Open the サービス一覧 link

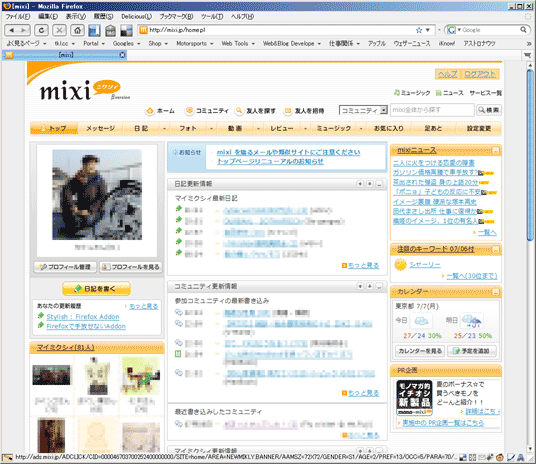pos(485,93)
